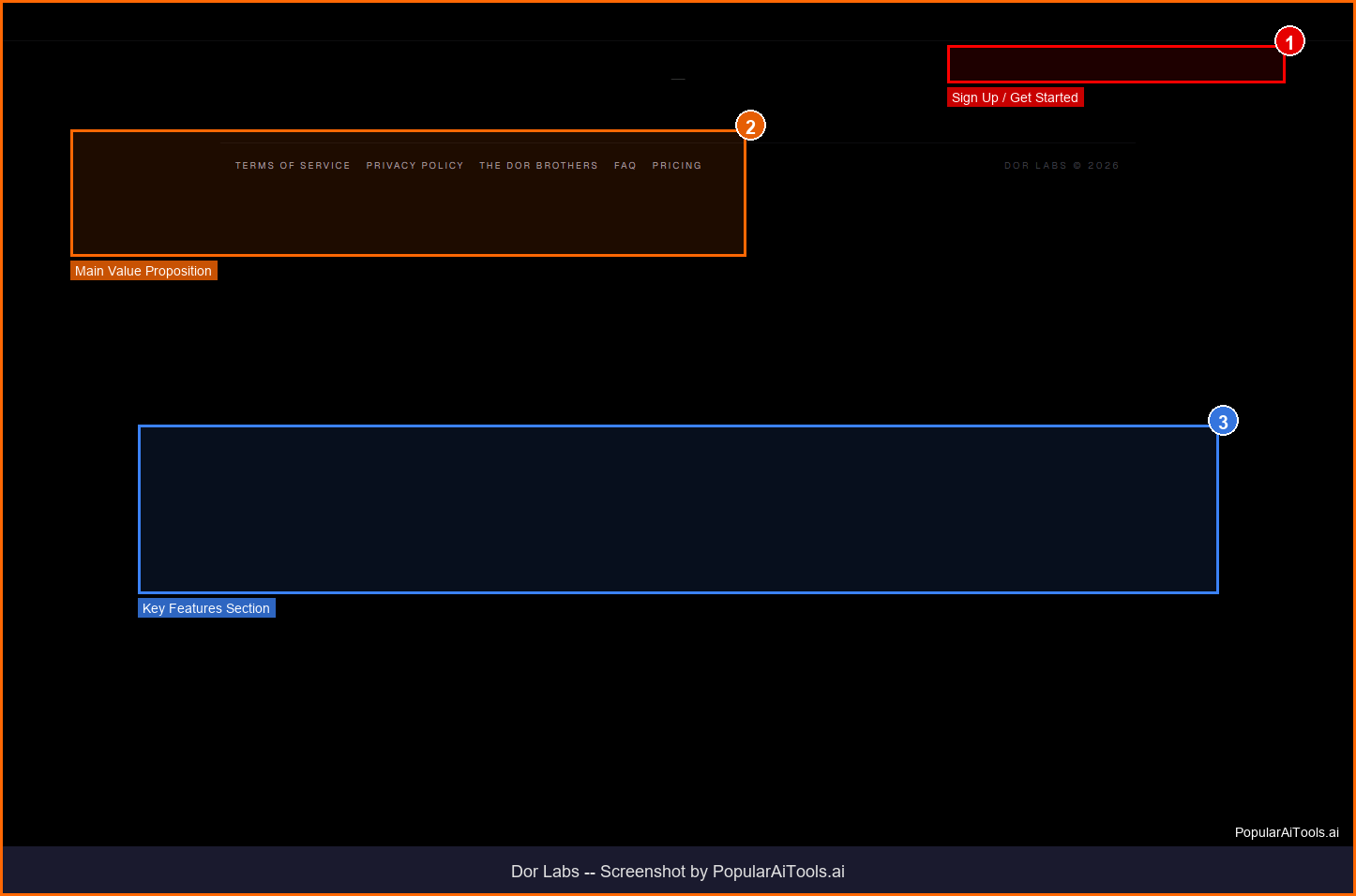Click the small dash mark near top center
This screenshot has width=1356, height=896.
click(x=678, y=80)
